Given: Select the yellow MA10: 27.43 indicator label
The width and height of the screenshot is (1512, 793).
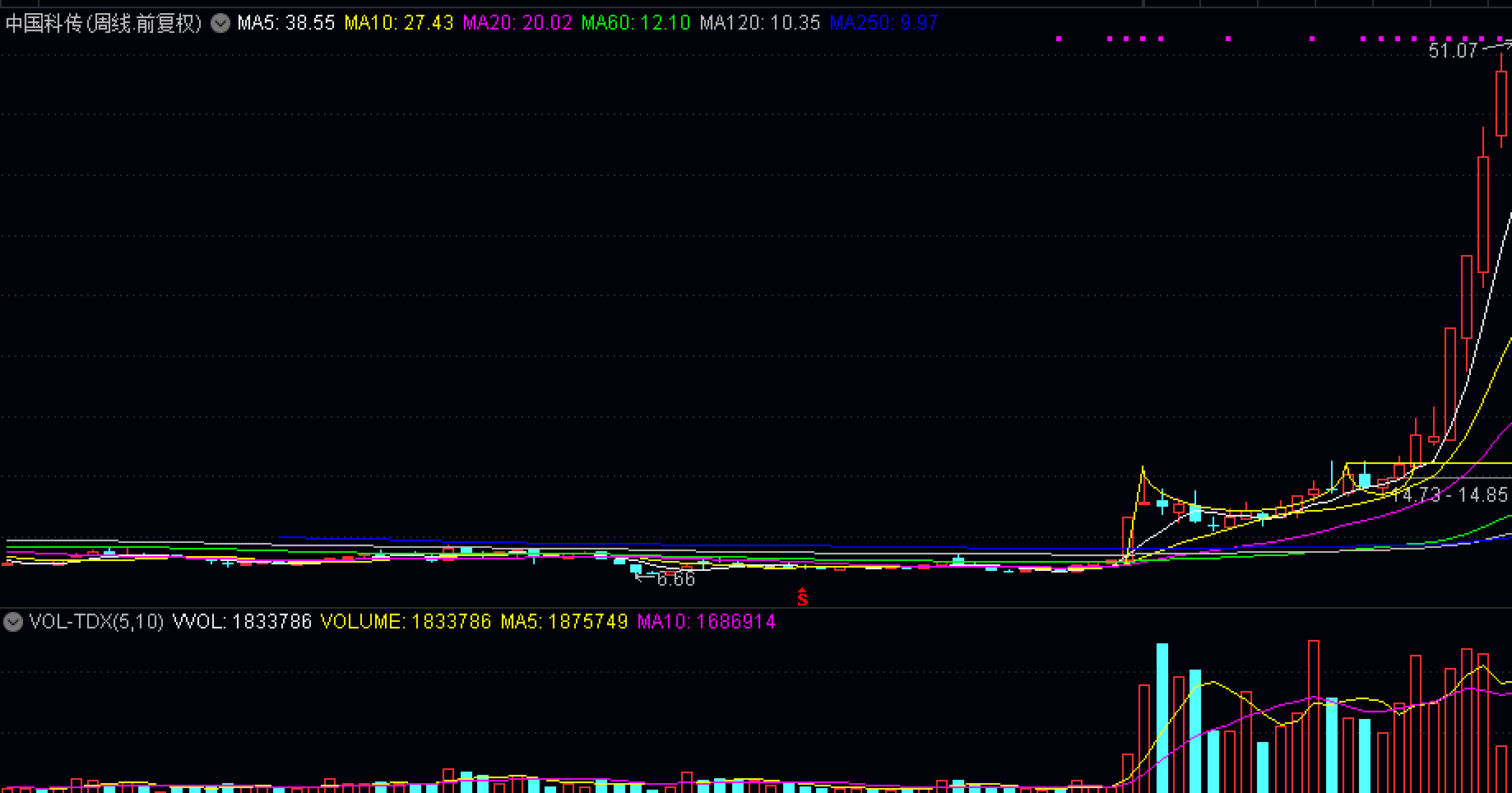Looking at the screenshot, I should pyautogui.click(x=399, y=23).
